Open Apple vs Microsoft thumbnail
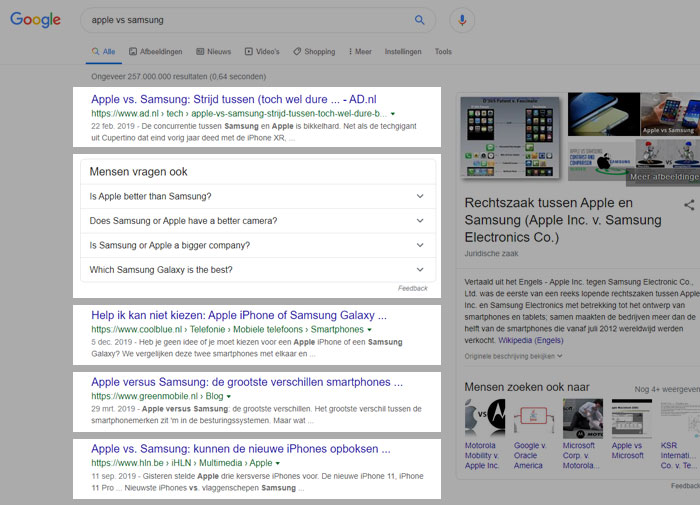The height and width of the screenshot is (505, 700). 632,417
